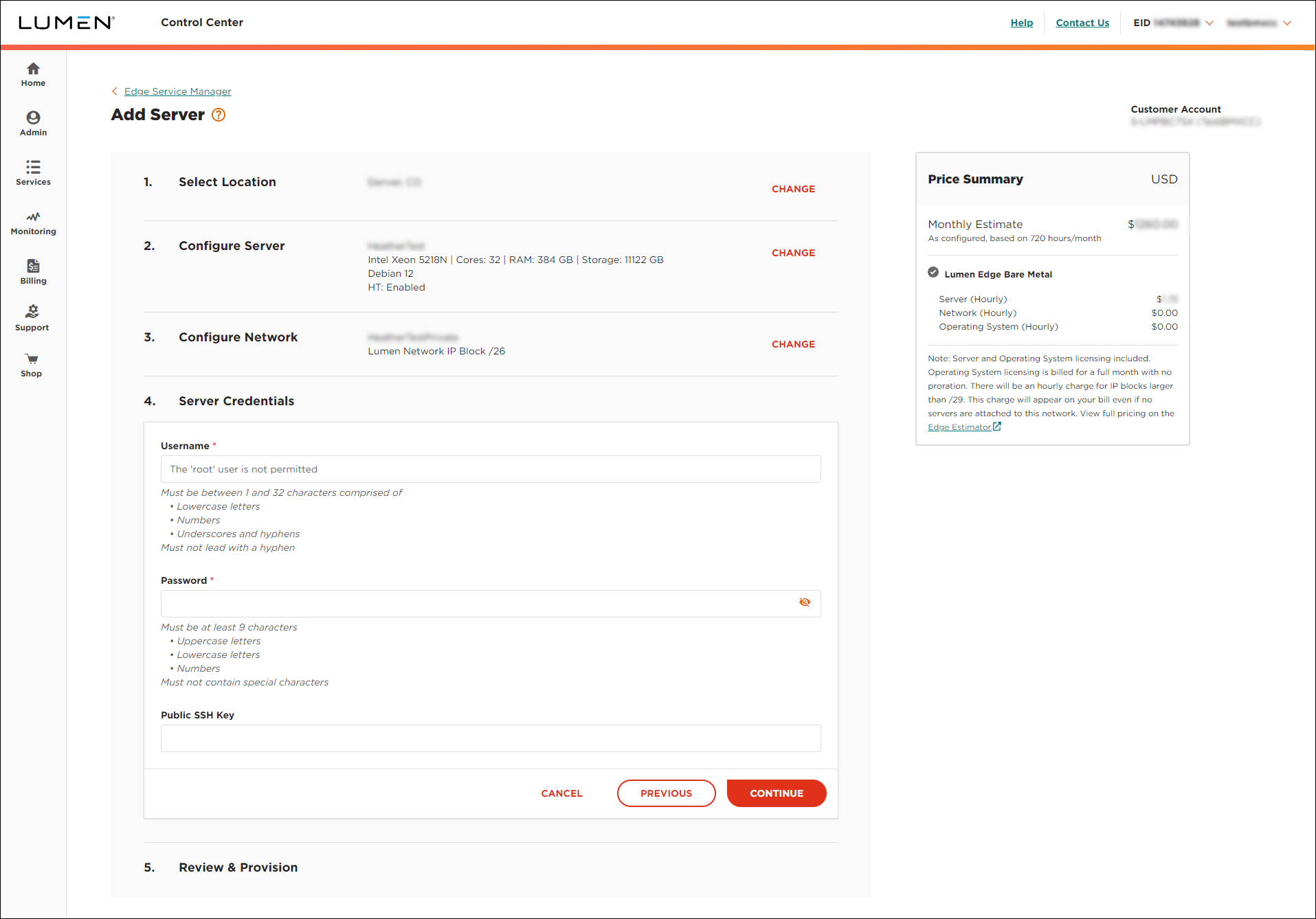Click the Configure Server step heading
The width and height of the screenshot is (1316, 919).
pos(232,246)
